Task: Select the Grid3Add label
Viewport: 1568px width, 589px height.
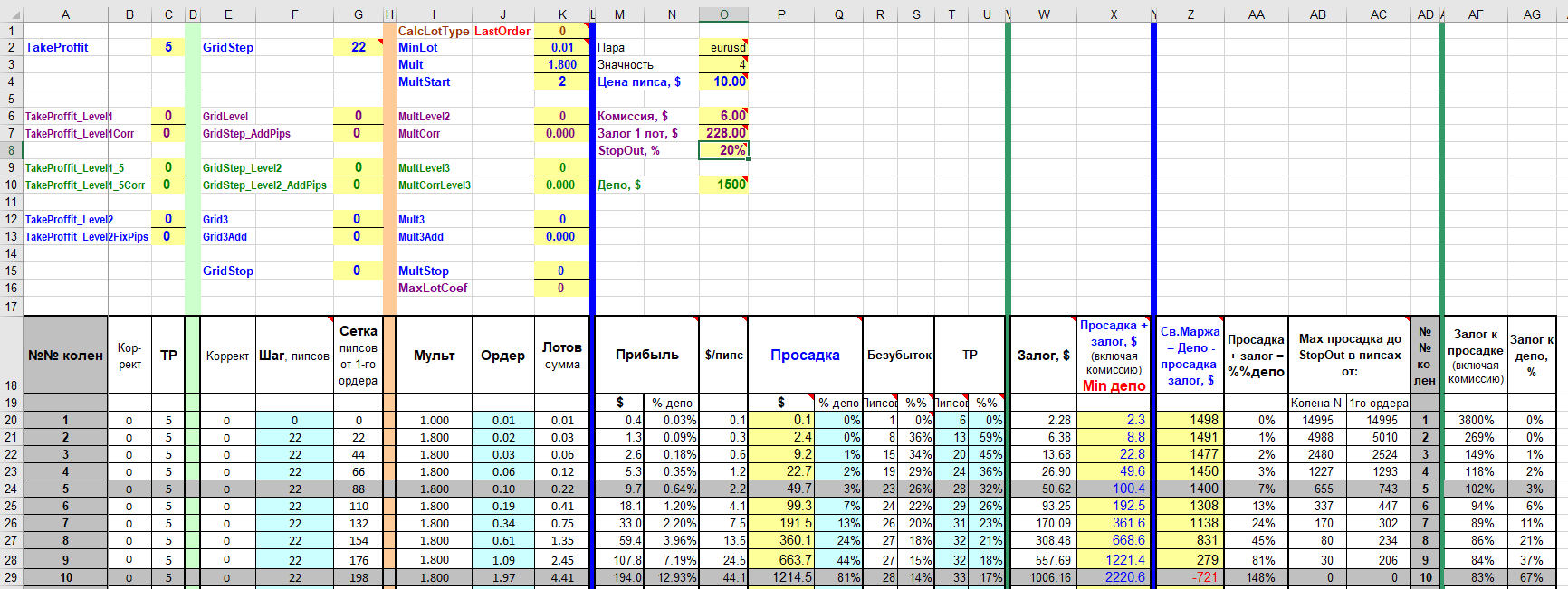Action: click(x=225, y=237)
